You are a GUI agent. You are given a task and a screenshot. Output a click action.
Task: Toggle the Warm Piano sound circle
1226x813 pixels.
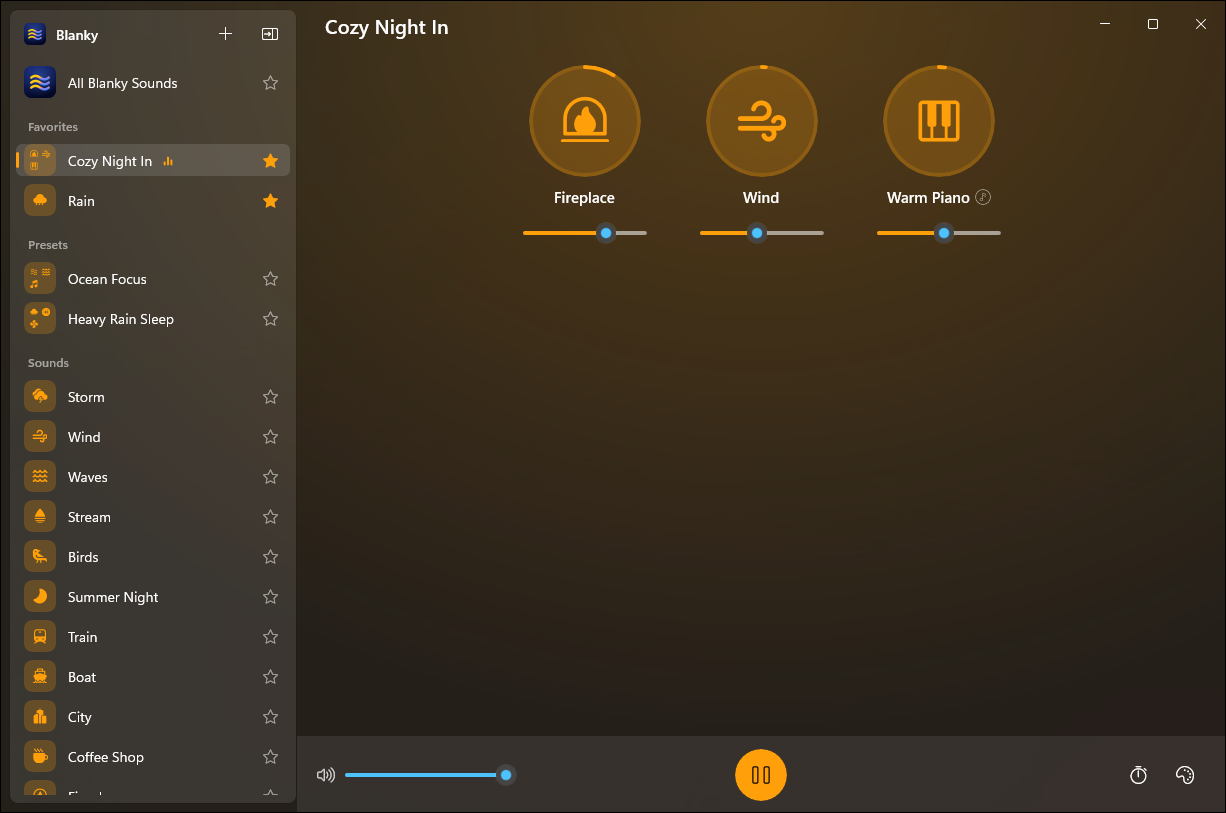[939, 121]
